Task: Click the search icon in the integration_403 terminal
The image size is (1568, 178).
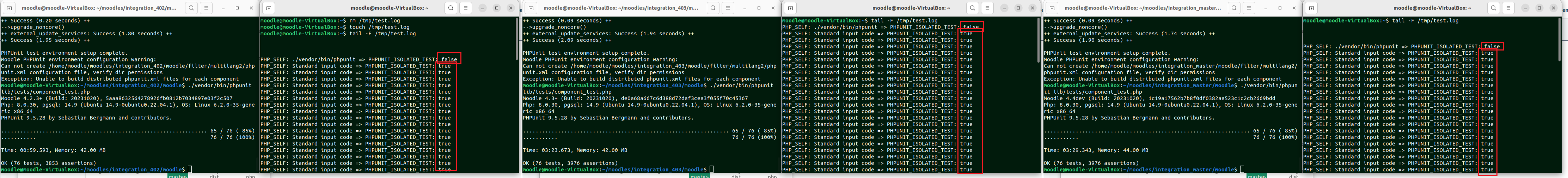Action: pos(713,8)
